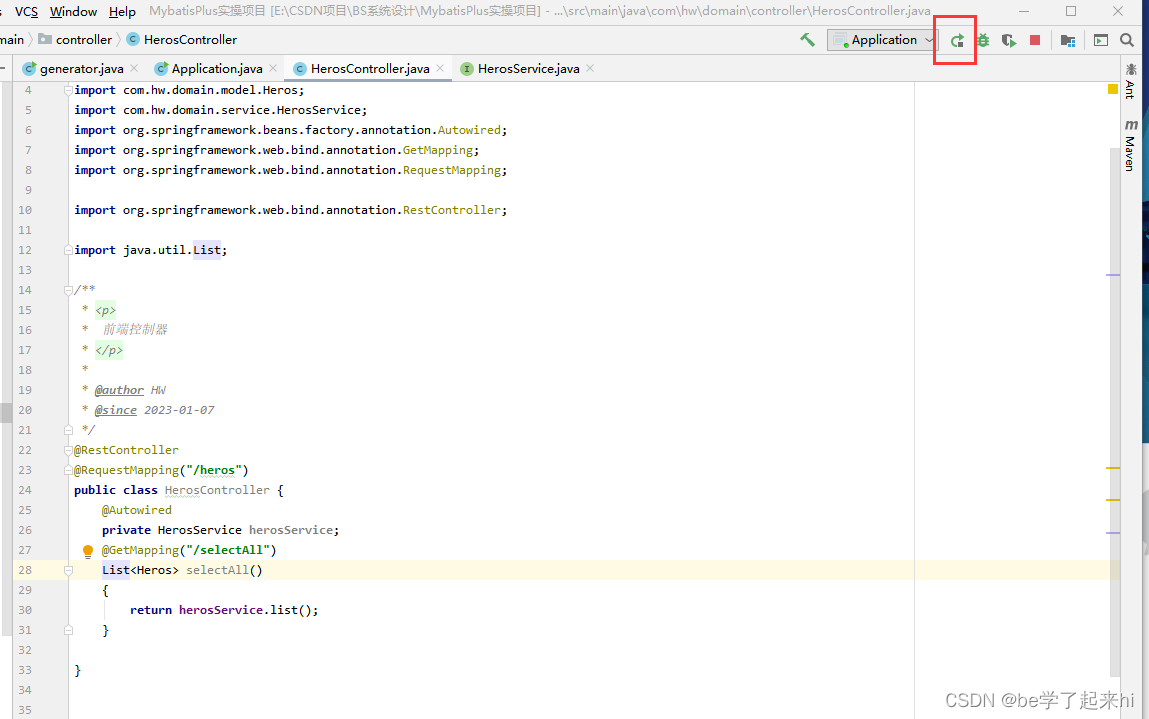Screen dimensions: 1149x719
Task: Click fold marker beside @RequestMapping on line 23
Action: point(68,470)
